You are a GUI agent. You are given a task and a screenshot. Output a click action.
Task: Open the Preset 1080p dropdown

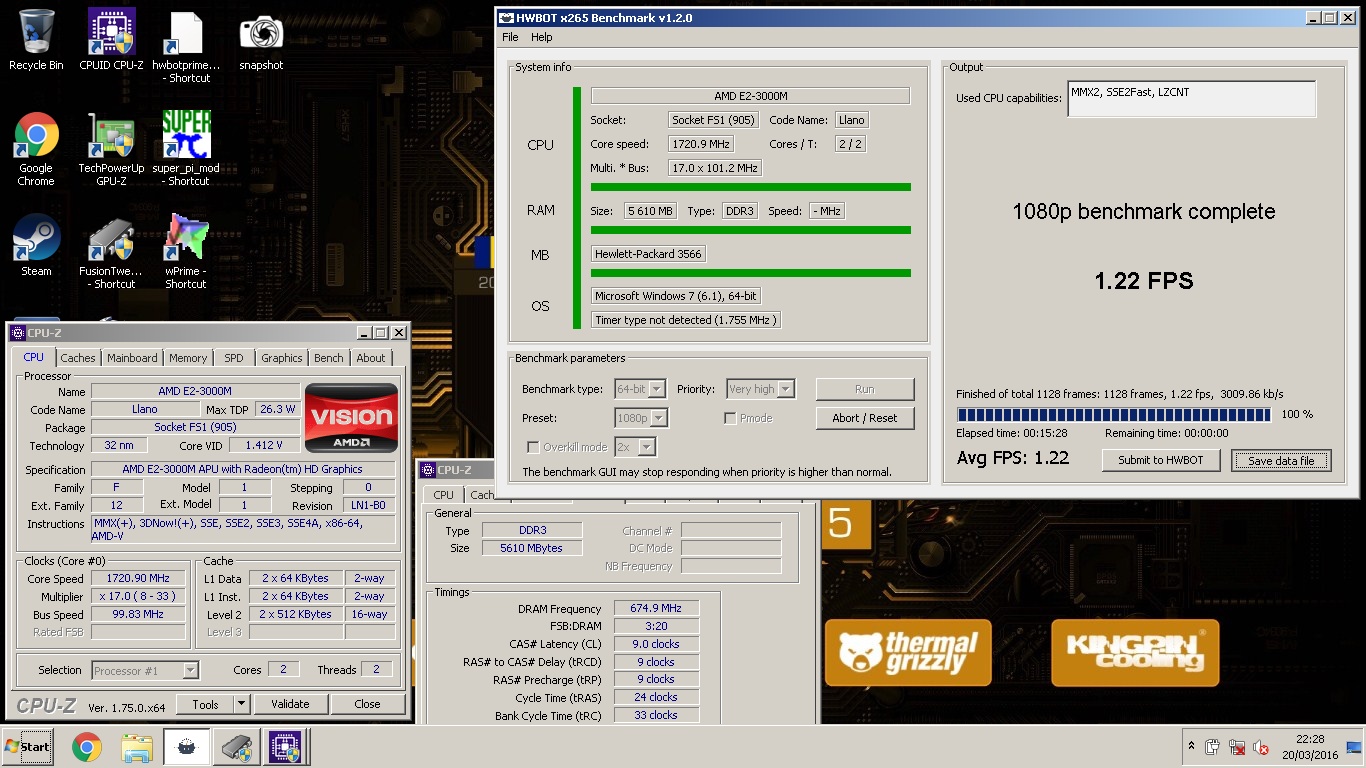pos(641,418)
